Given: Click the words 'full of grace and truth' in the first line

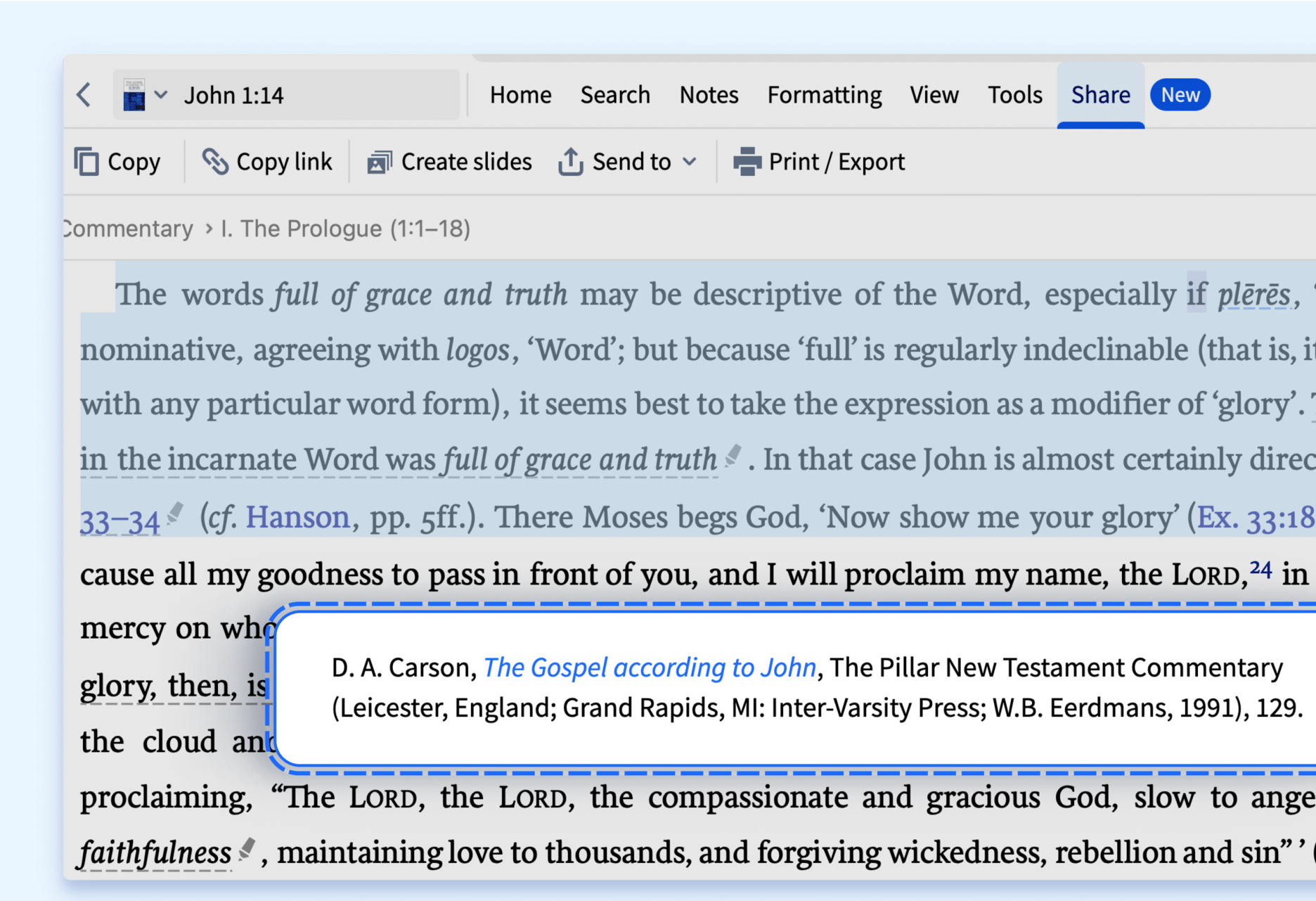Looking at the screenshot, I should pyautogui.click(x=420, y=294).
